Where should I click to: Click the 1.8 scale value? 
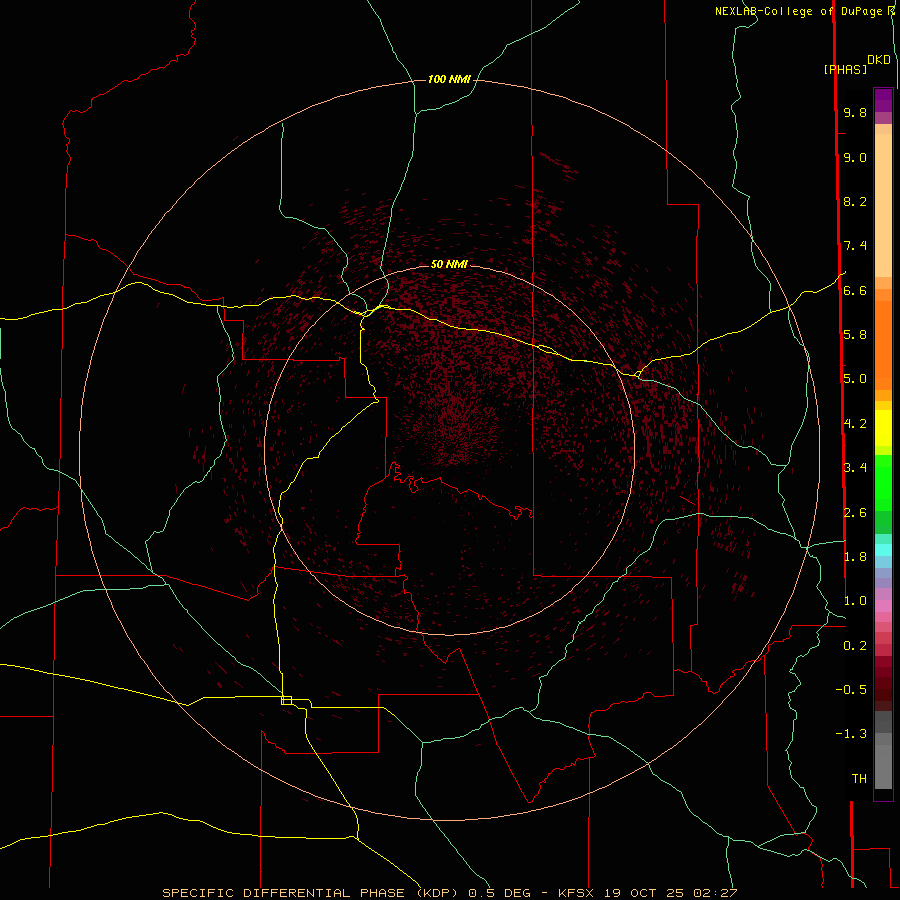pos(855,557)
